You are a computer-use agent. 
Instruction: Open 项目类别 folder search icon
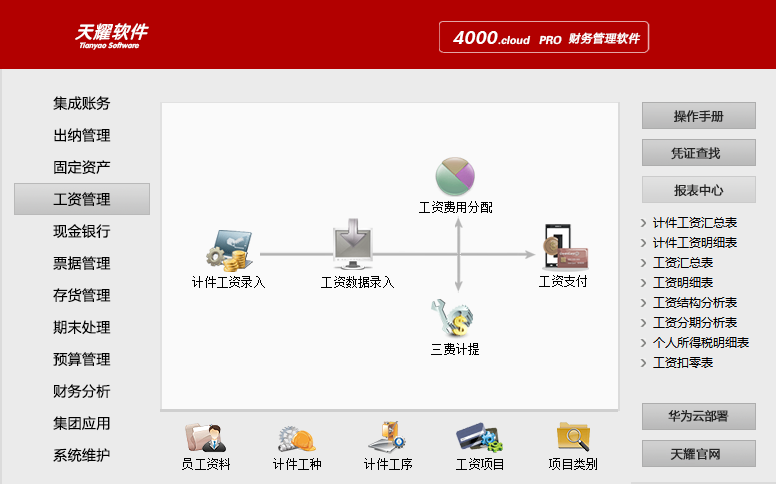[573, 438]
